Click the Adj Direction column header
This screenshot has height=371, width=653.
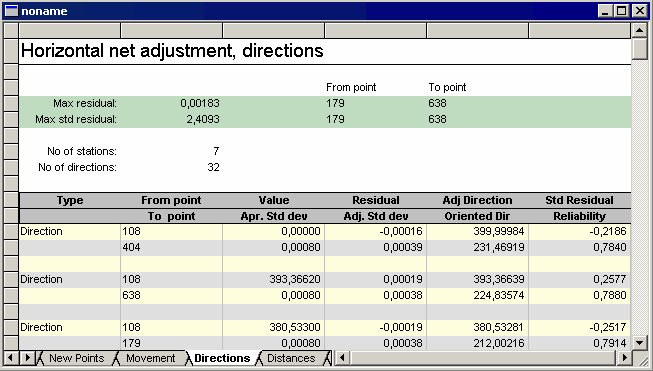pos(477,200)
